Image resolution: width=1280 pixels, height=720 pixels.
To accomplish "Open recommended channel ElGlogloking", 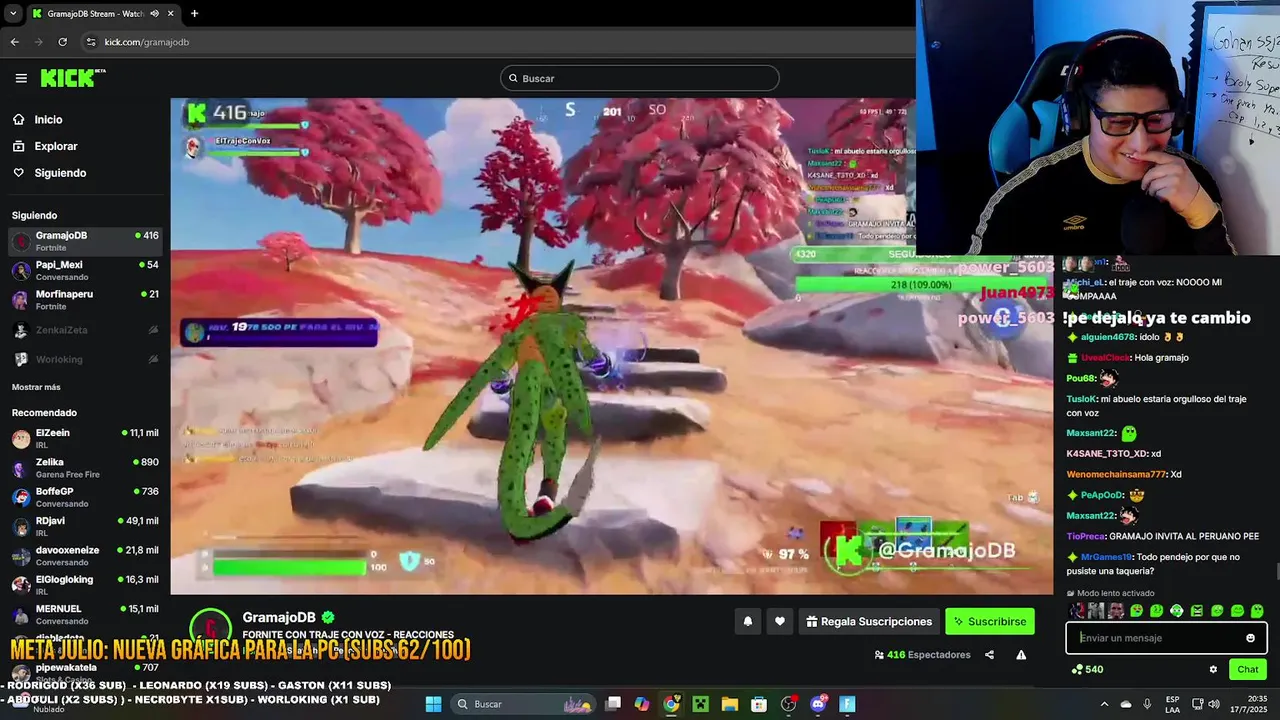I will coord(85,584).
